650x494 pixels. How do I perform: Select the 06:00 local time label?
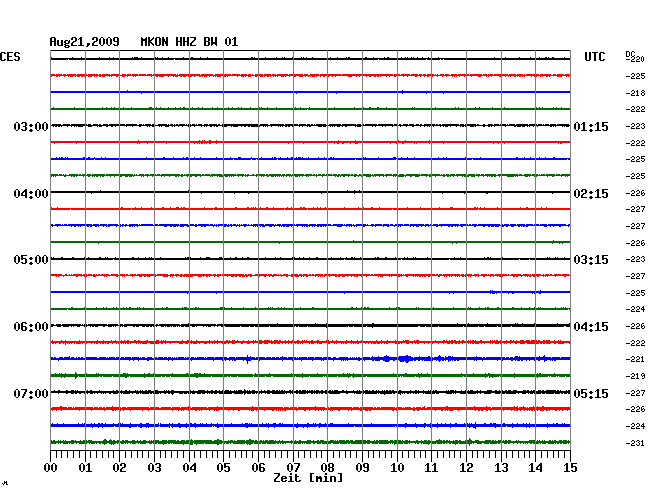pyautogui.click(x=31, y=327)
